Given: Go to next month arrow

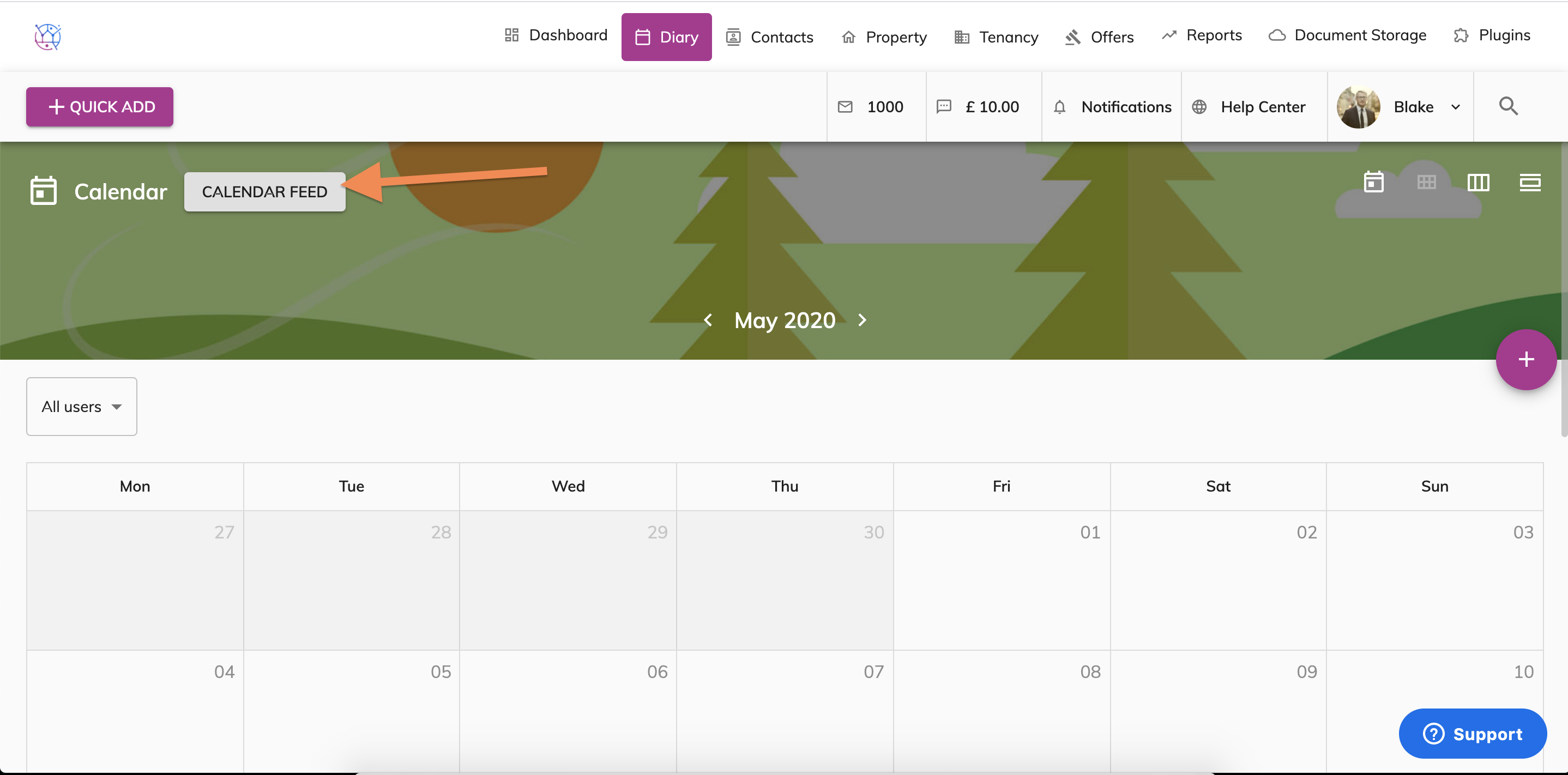Looking at the screenshot, I should (x=862, y=320).
